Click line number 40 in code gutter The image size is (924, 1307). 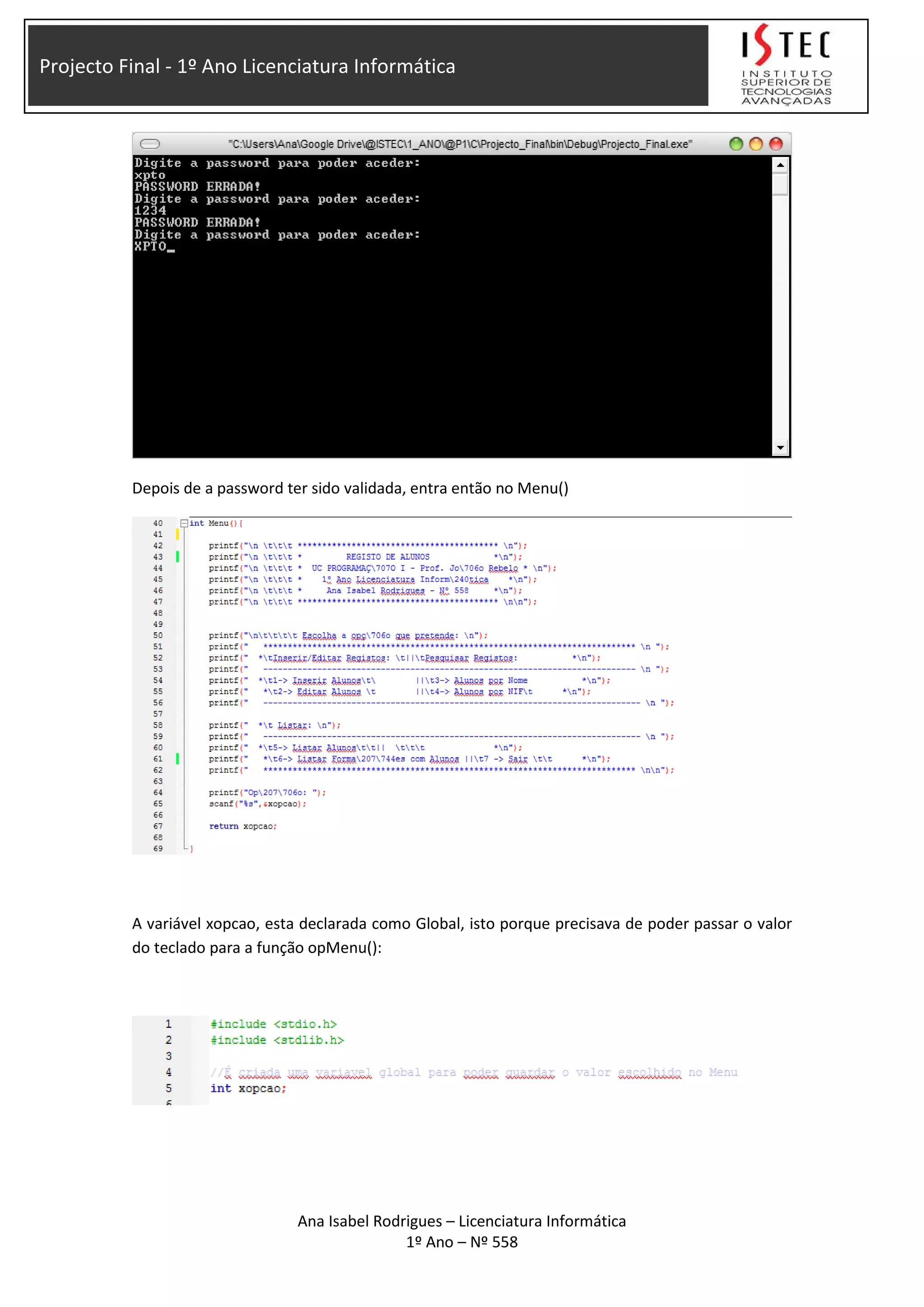[x=157, y=523]
